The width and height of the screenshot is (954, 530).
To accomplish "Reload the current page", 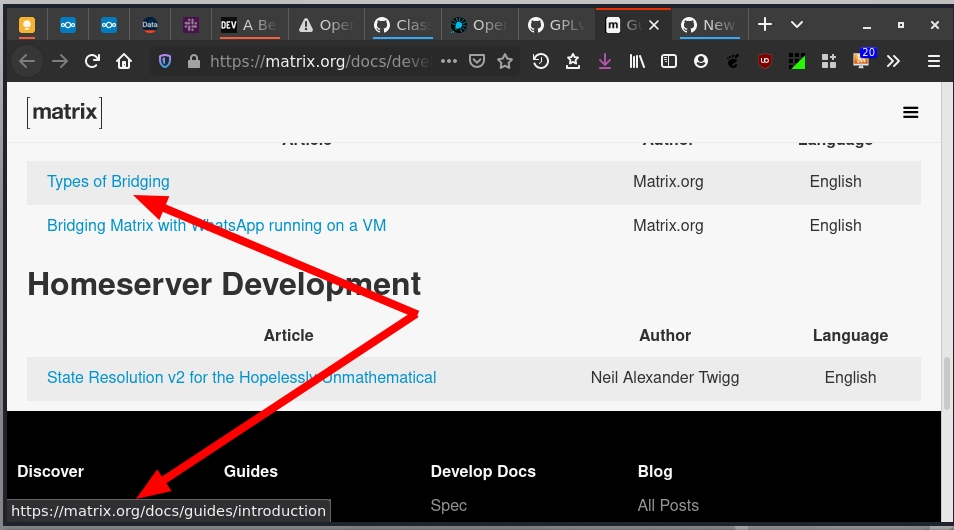I will pos(92,61).
